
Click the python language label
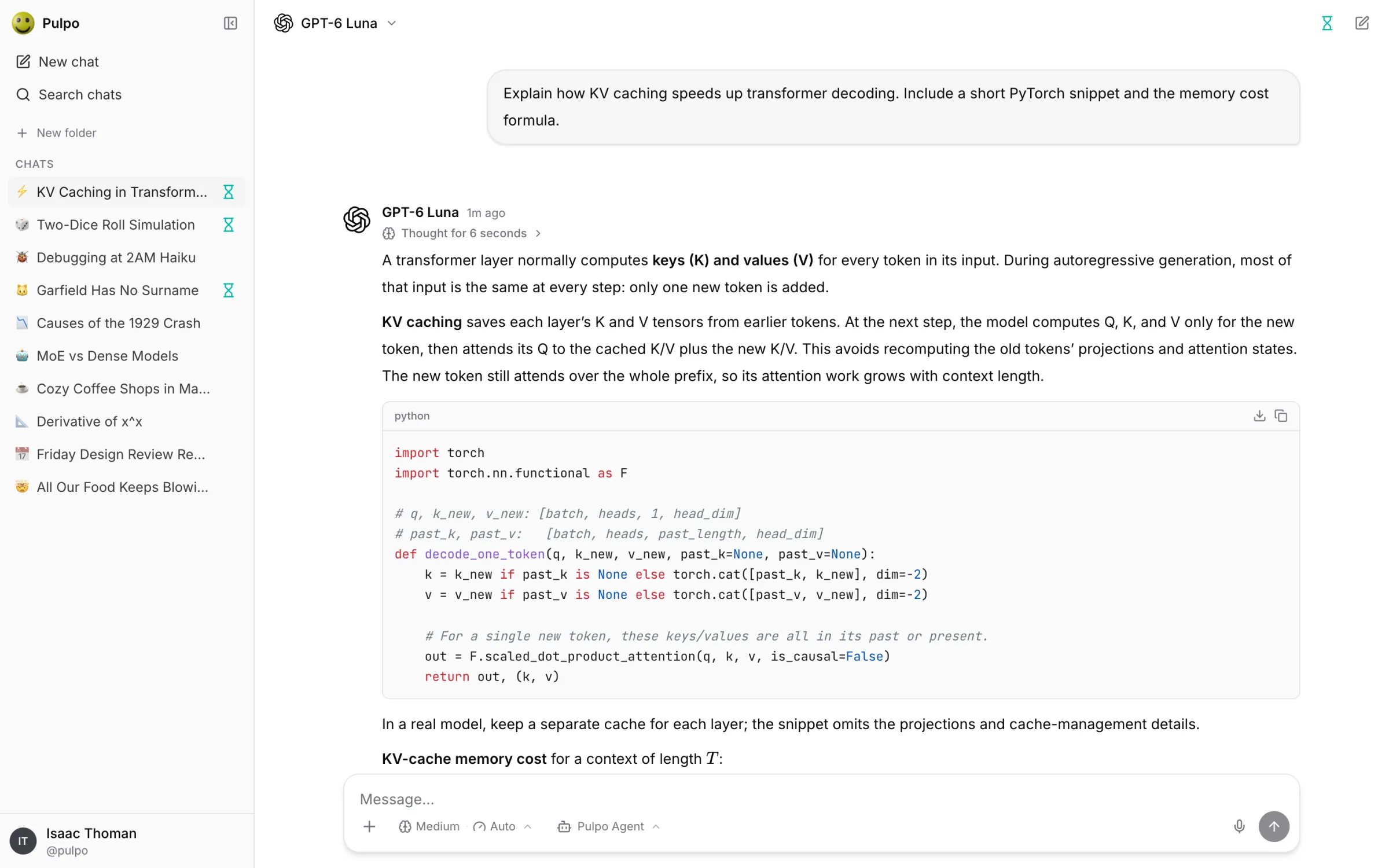tap(412, 416)
